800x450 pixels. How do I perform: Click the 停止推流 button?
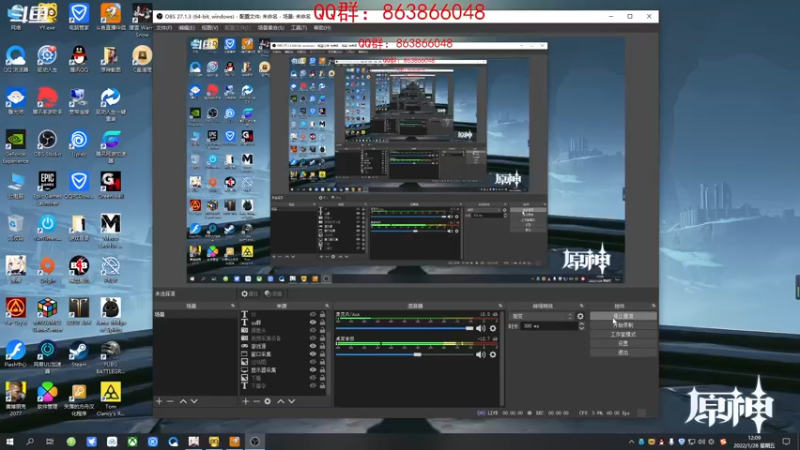point(623,316)
